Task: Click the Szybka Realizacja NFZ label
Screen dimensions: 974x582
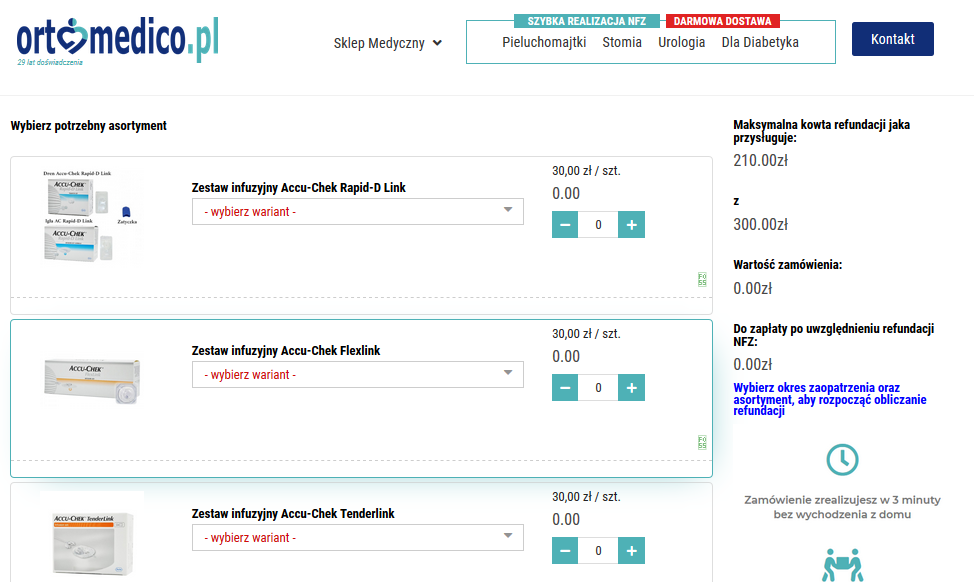Action: click(587, 21)
